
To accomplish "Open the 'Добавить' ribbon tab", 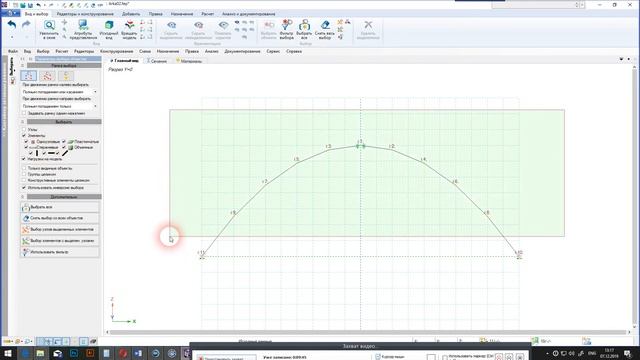I will point(131,14).
